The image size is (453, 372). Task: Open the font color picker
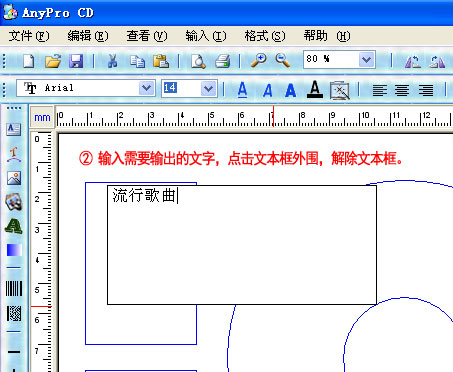tap(315, 90)
